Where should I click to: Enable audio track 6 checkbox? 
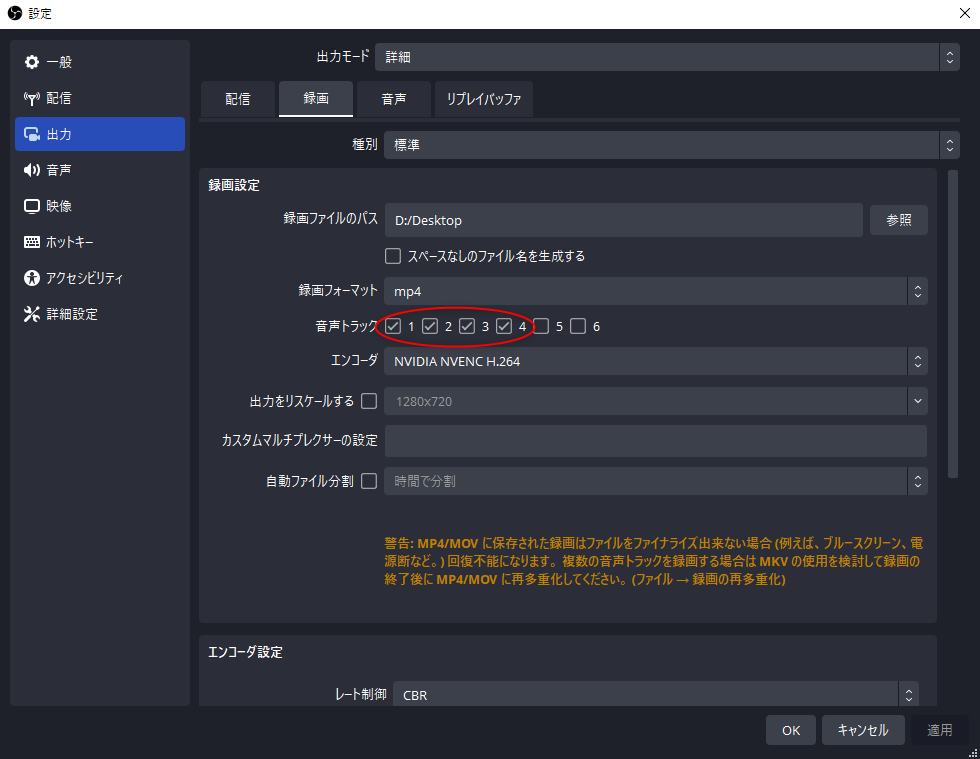pyautogui.click(x=577, y=325)
